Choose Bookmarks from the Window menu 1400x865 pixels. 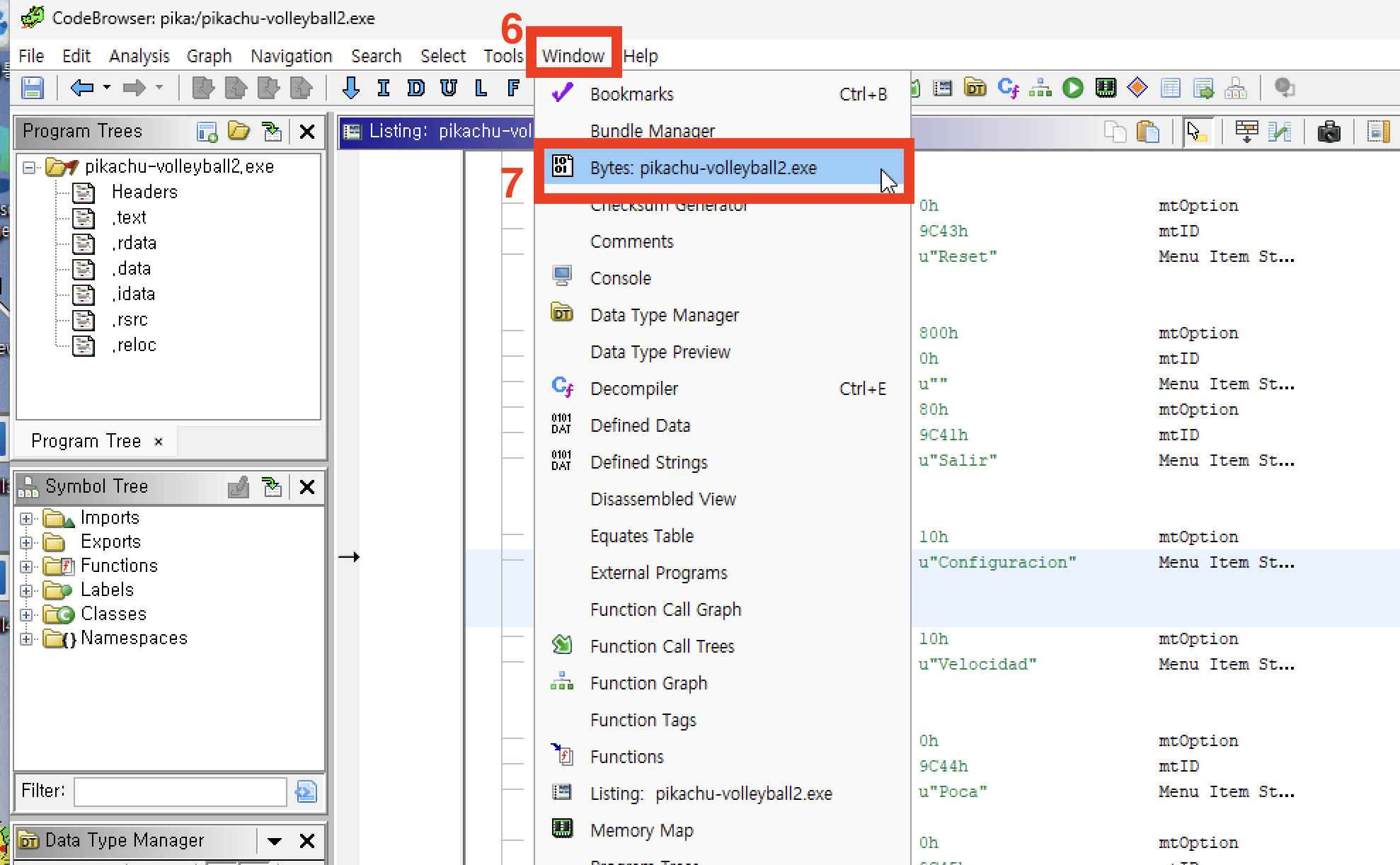(x=723, y=94)
